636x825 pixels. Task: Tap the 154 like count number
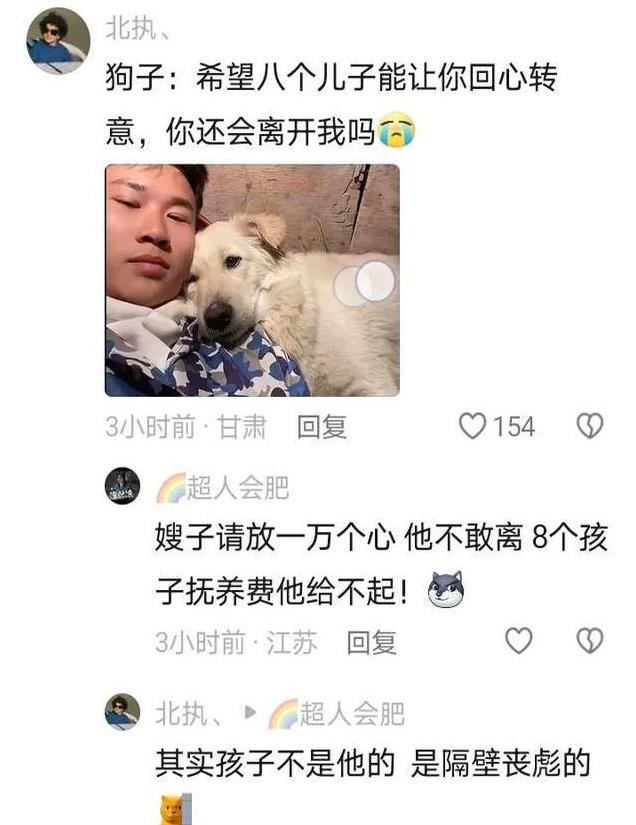tap(514, 427)
